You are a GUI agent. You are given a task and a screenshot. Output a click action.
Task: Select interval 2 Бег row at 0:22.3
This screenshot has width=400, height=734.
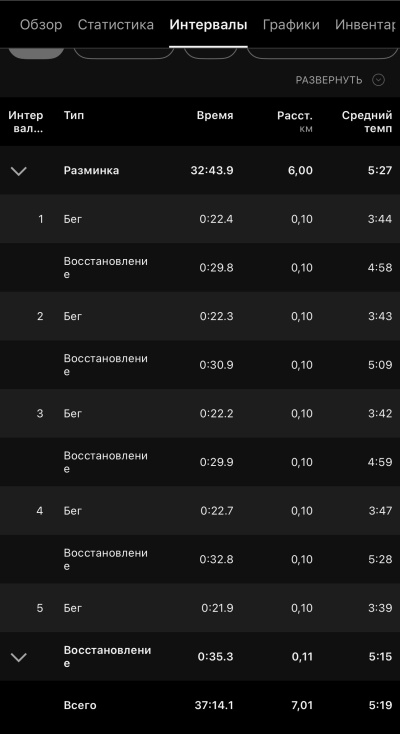pyautogui.click(x=200, y=316)
